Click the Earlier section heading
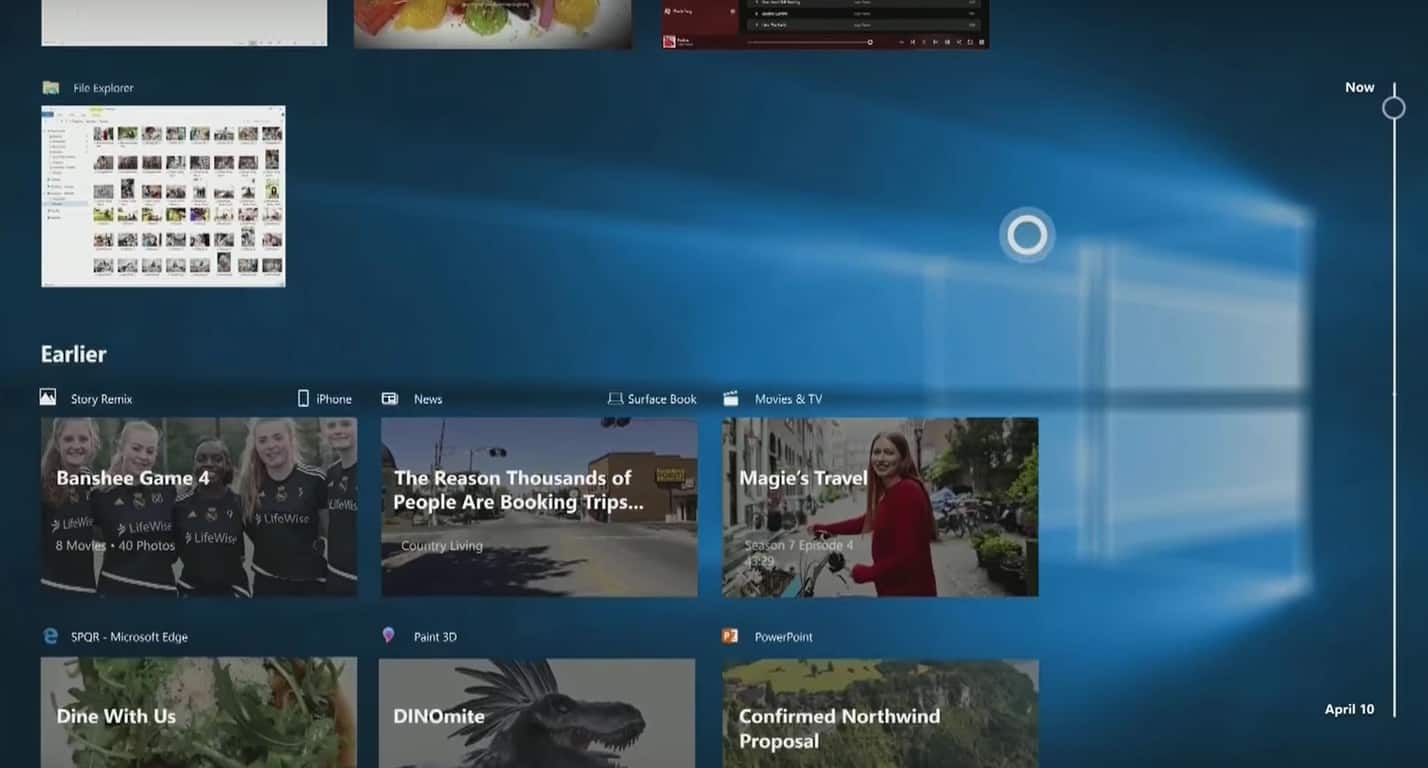Viewport: 1428px width, 768px height. pyautogui.click(x=73, y=354)
